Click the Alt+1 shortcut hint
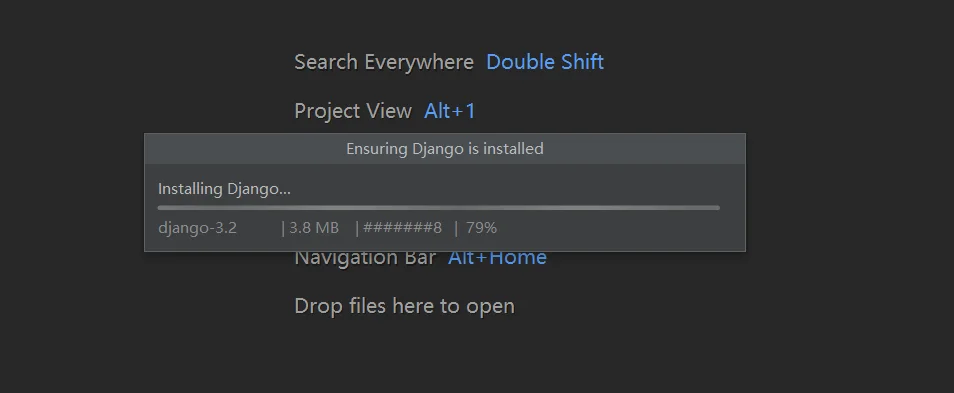954x393 pixels. (450, 111)
